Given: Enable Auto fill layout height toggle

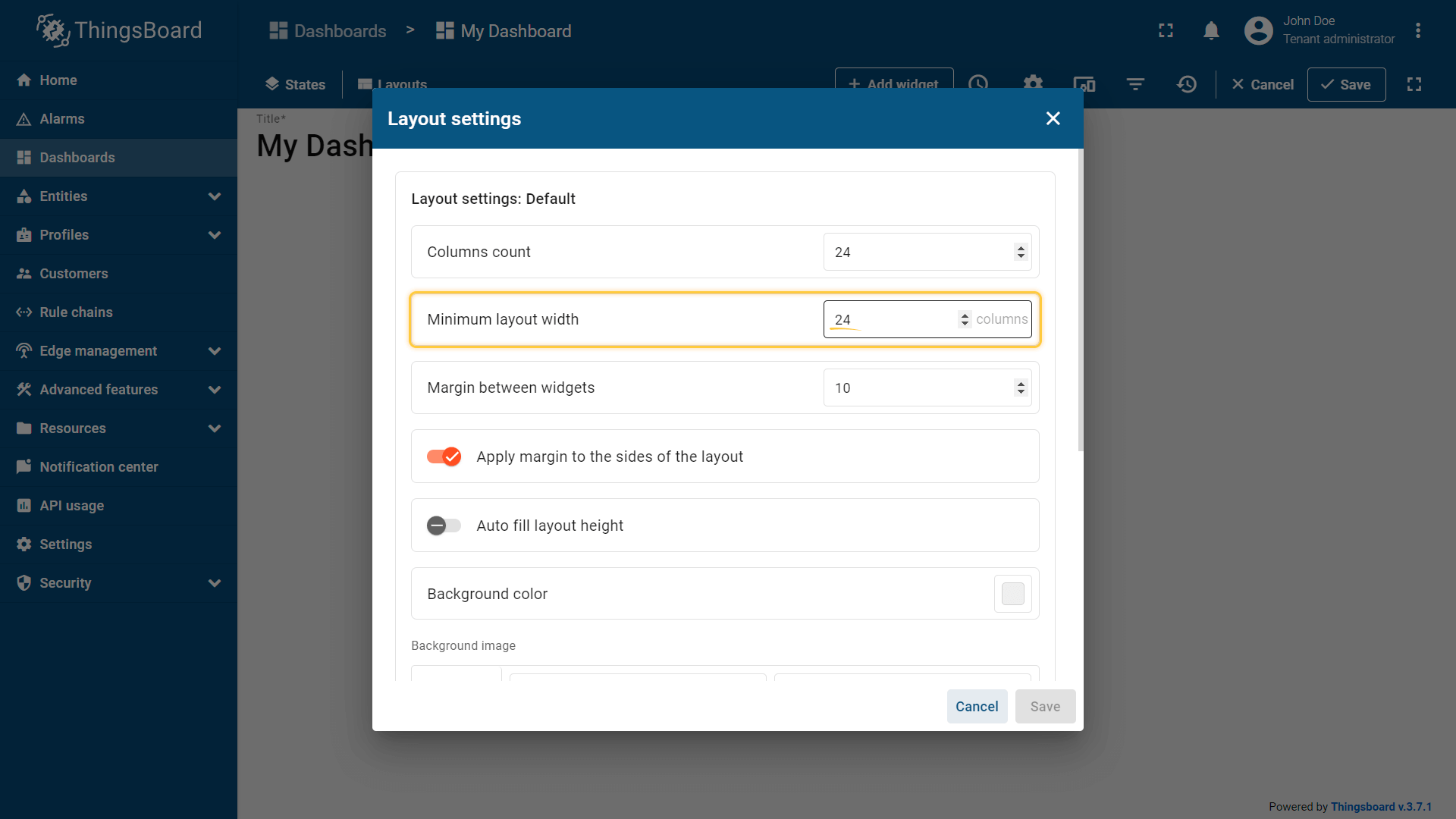Looking at the screenshot, I should pos(444,526).
